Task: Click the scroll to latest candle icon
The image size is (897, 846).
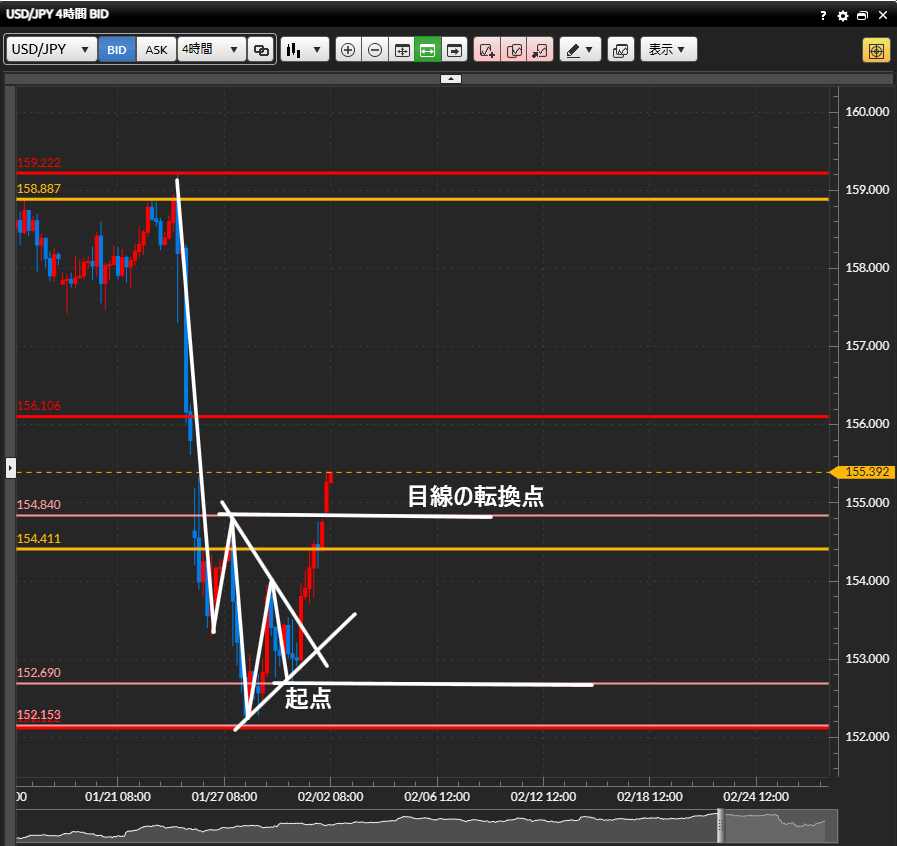Action: pos(455,49)
